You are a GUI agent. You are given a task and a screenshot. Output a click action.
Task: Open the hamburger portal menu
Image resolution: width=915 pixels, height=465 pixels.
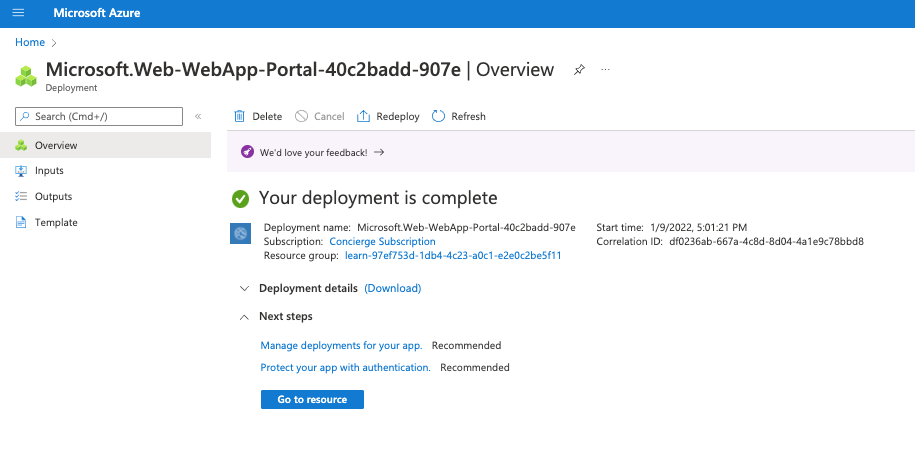tap(18, 13)
